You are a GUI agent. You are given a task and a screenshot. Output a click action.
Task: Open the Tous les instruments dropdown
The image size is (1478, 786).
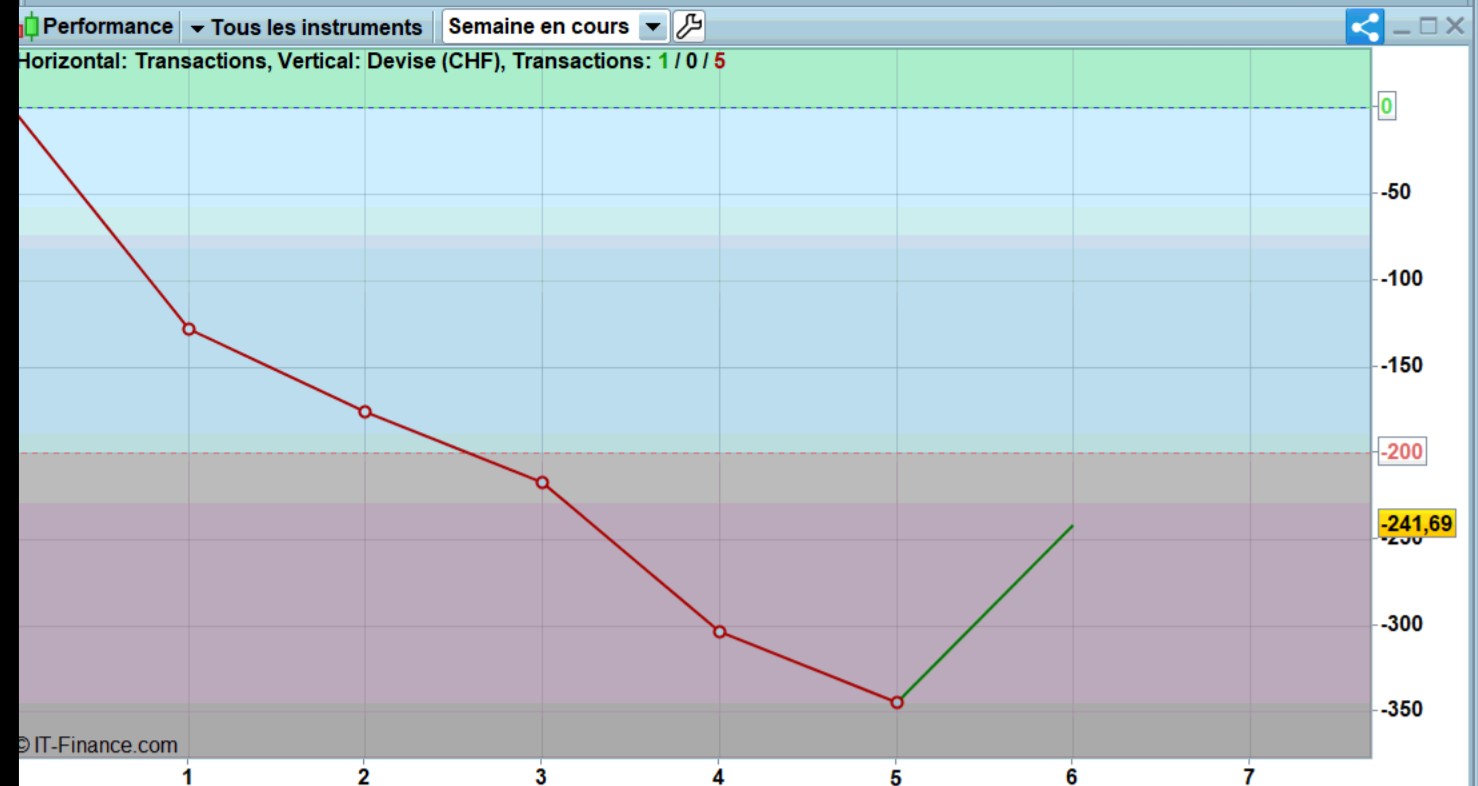pos(306,27)
